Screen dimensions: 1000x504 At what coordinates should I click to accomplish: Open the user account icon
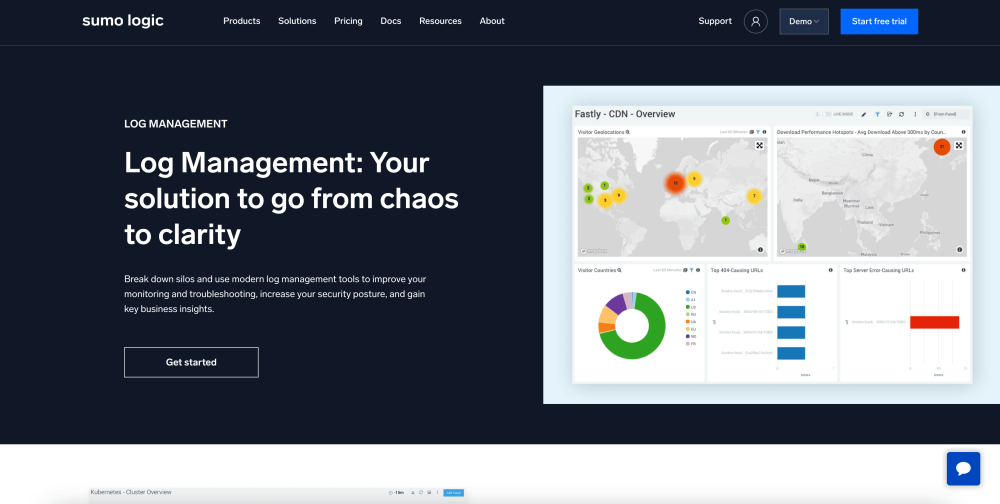coord(756,21)
